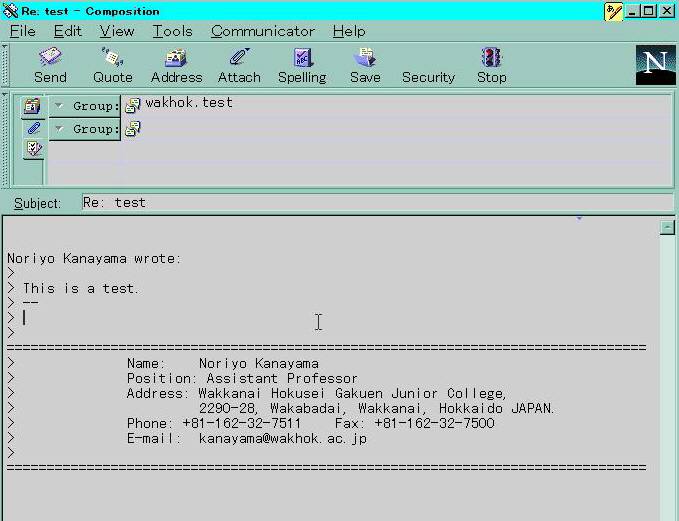The height and width of the screenshot is (521, 679).
Task: Open the Tools menu
Action: pos(172,31)
